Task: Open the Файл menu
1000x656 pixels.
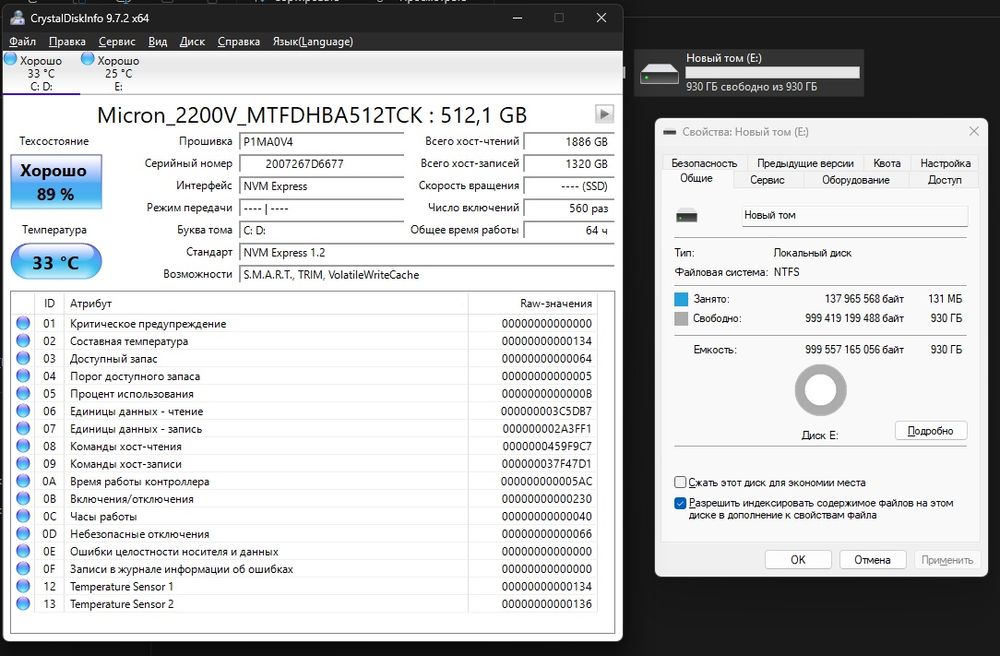Action: pos(22,41)
